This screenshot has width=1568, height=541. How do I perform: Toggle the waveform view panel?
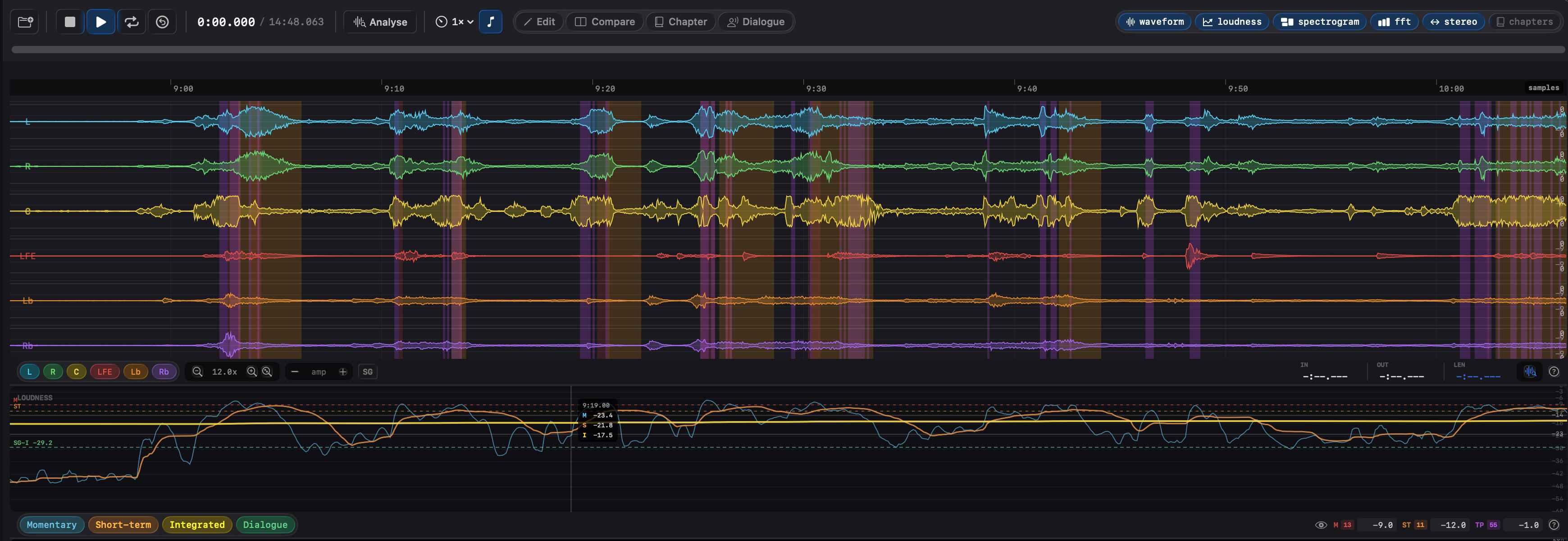(x=1155, y=22)
